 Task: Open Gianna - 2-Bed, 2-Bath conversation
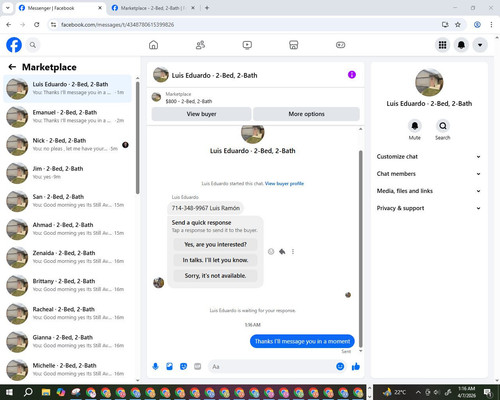(68, 342)
